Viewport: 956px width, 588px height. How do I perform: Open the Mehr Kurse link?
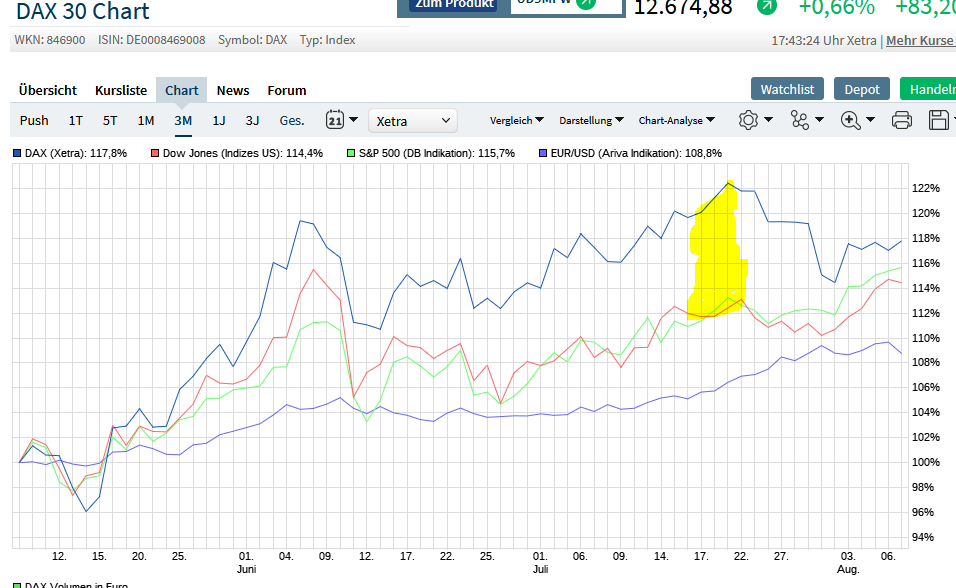pos(919,40)
